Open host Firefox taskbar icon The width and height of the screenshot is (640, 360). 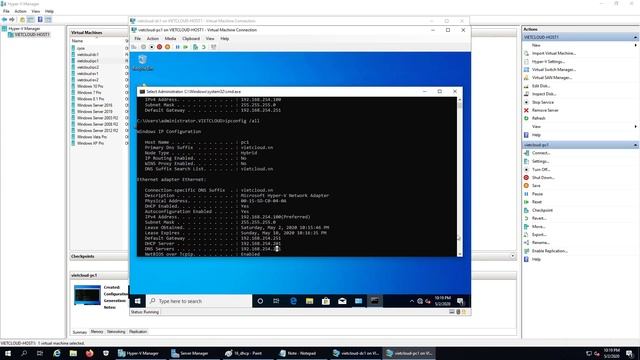(x=89, y=353)
